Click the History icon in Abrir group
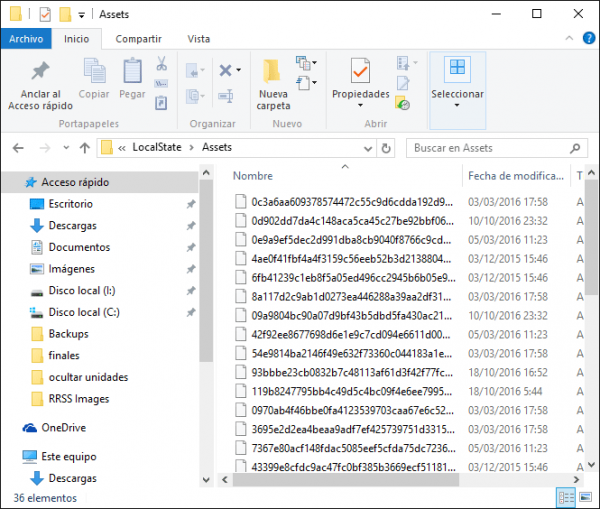This screenshot has width=600, height=509. coord(403,103)
